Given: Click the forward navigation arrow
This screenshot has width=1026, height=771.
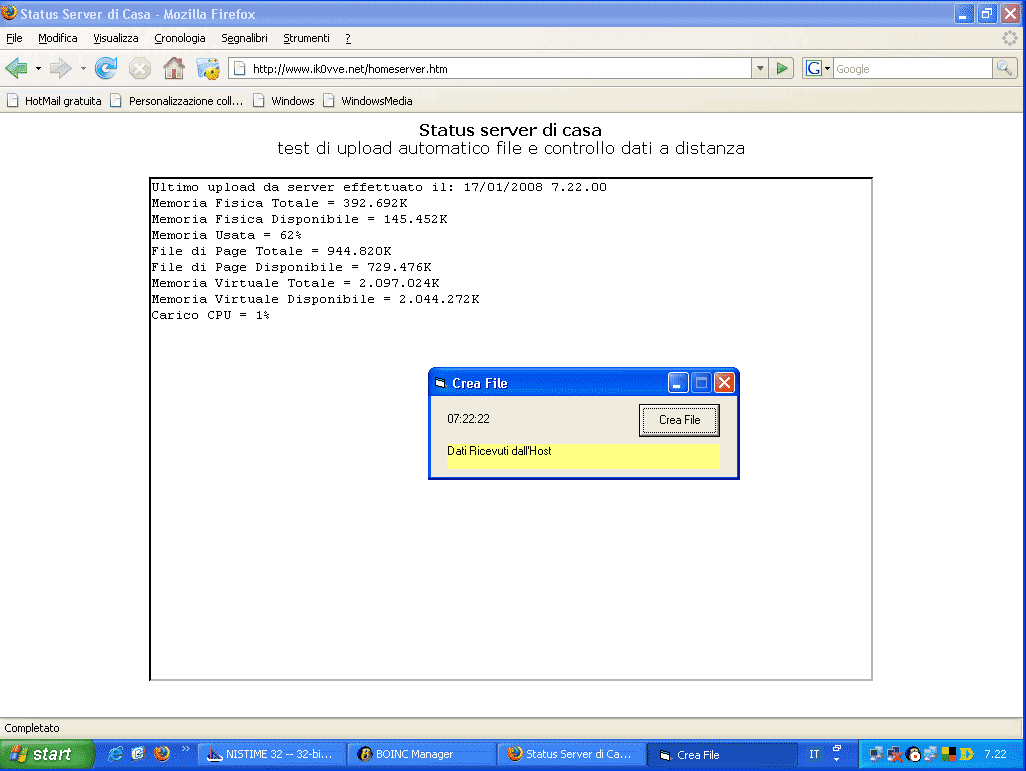Looking at the screenshot, I should 61,68.
